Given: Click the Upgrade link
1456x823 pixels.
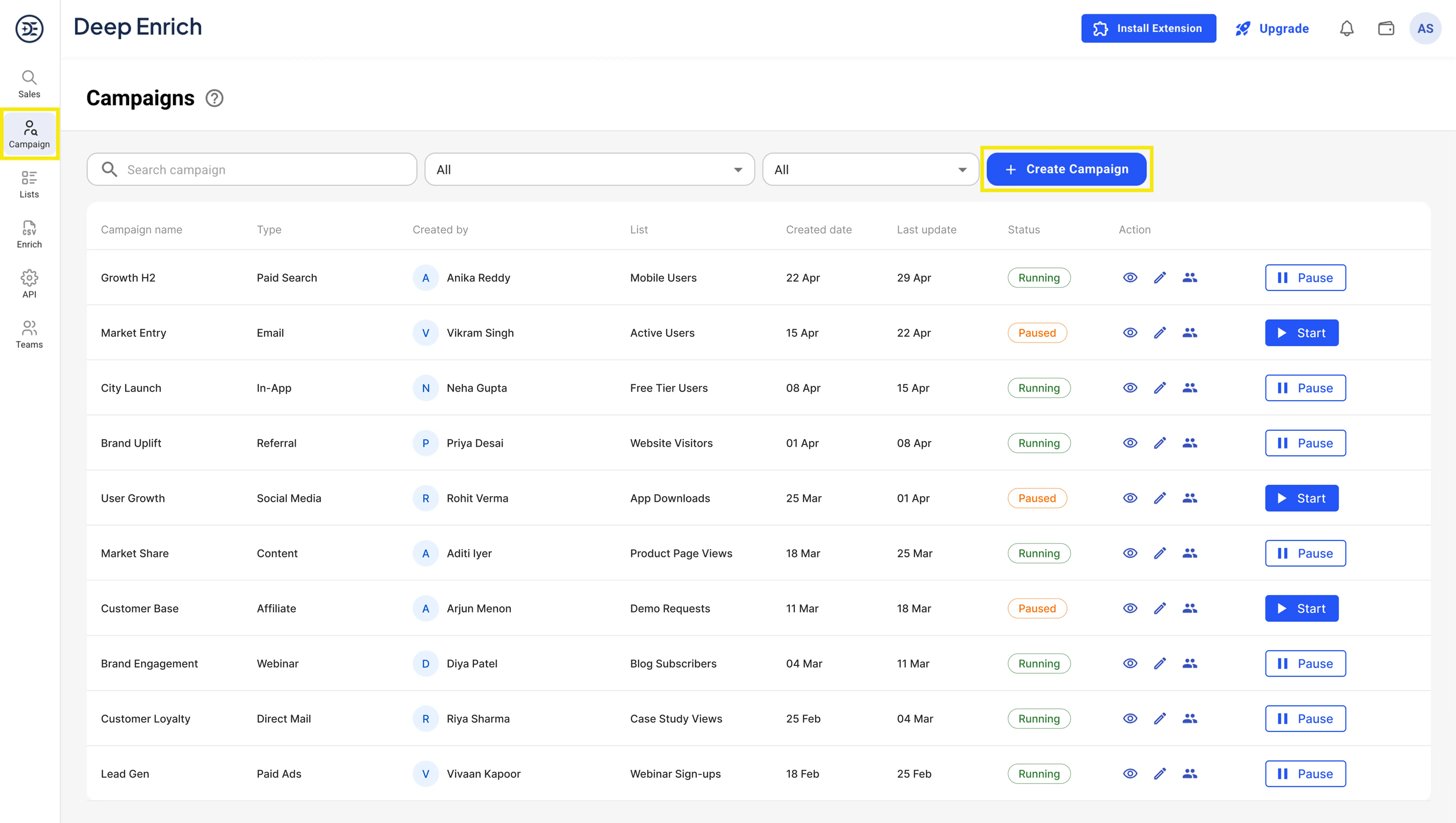Looking at the screenshot, I should (1272, 28).
